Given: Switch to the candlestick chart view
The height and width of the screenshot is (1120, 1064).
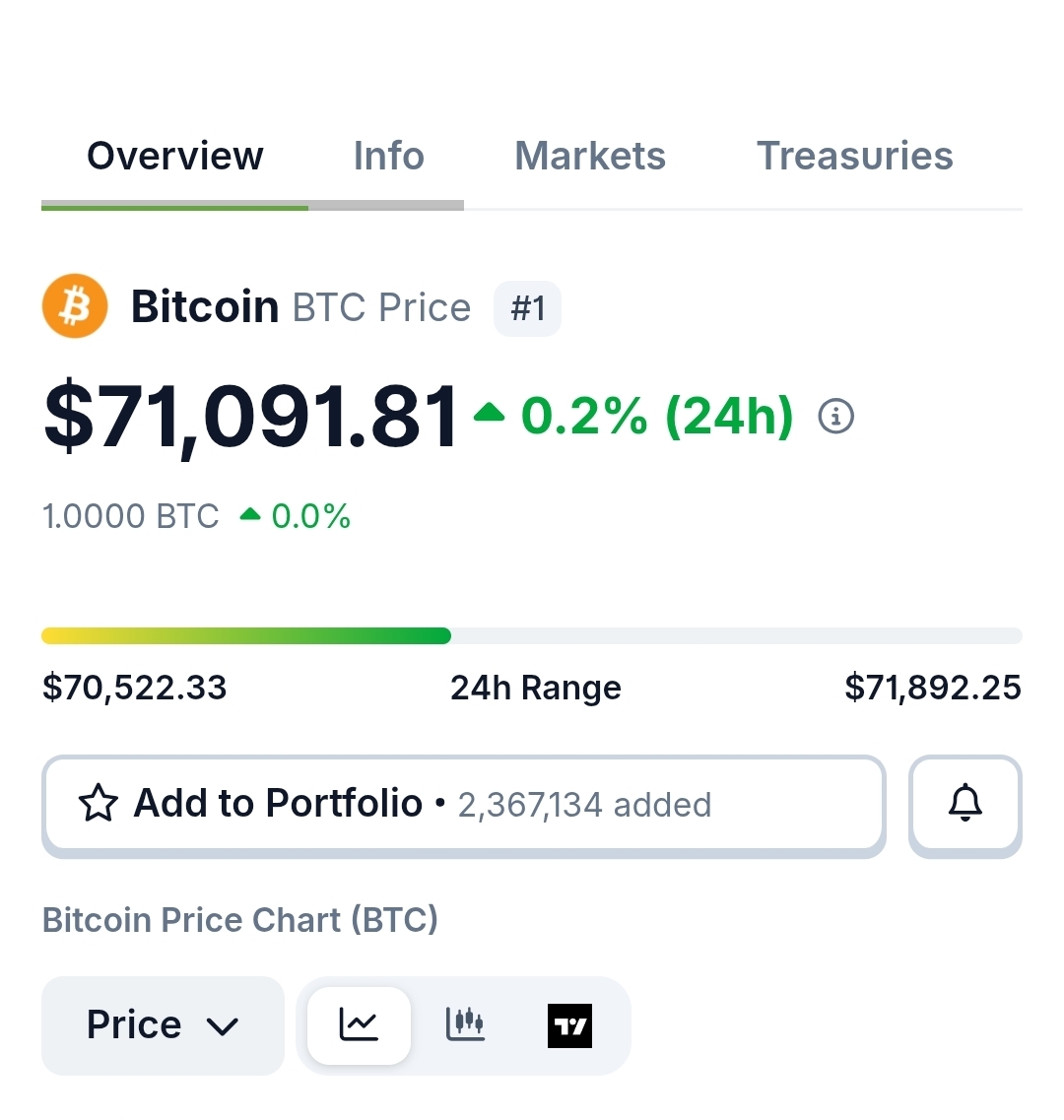Looking at the screenshot, I should (x=464, y=1025).
